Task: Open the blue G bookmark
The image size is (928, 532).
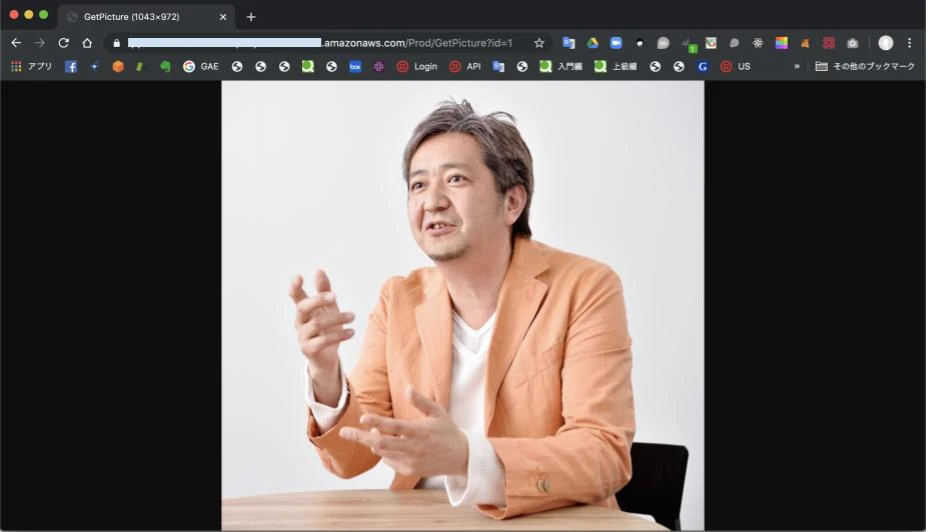Action: coord(703,66)
